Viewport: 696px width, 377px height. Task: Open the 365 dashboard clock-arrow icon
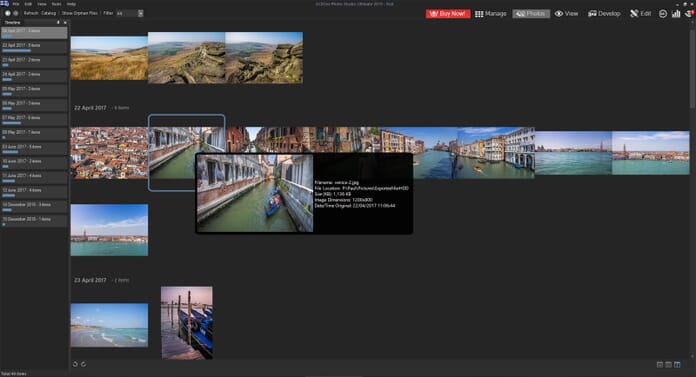(663, 14)
